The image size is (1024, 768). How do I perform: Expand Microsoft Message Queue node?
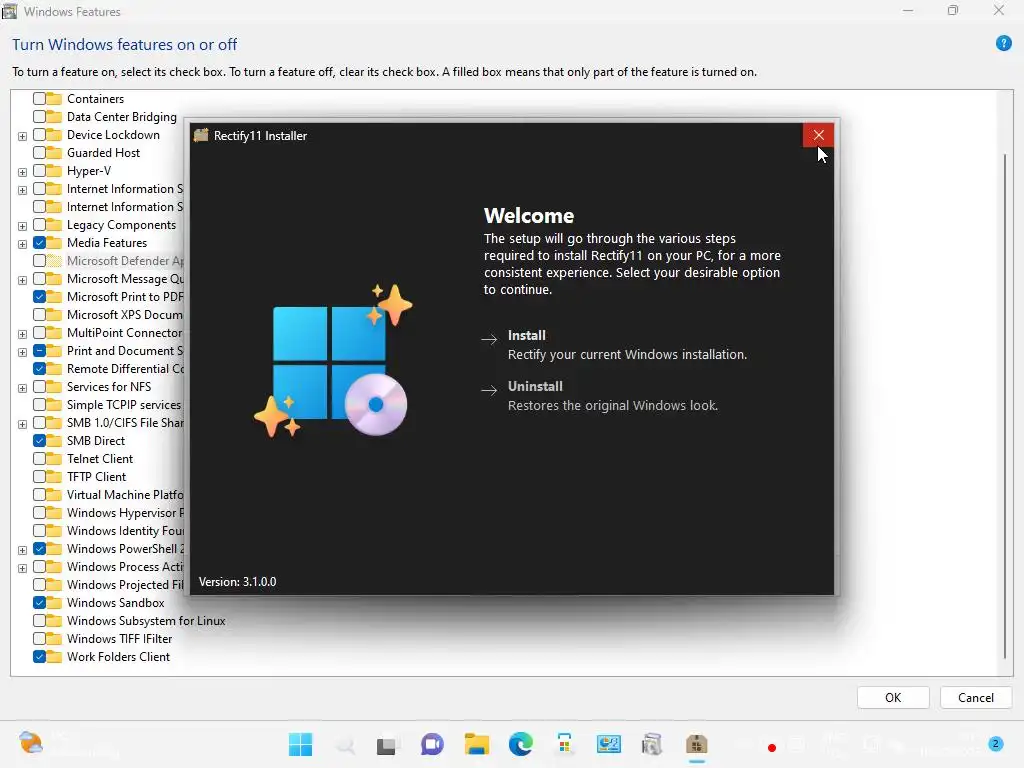tap(22, 280)
